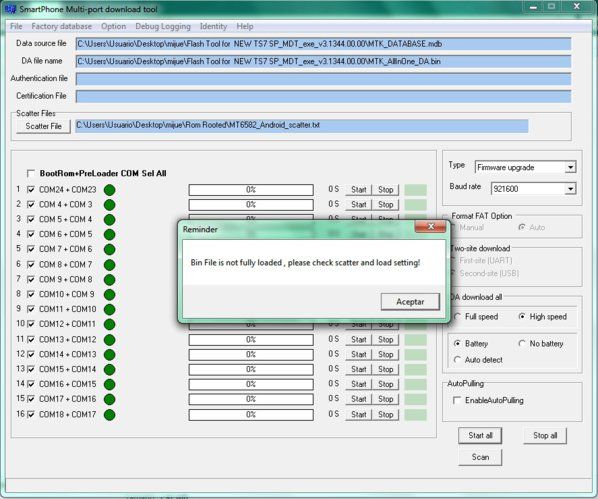Image resolution: width=598 pixels, height=499 pixels.
Task: Open the Option menu
Action: (x=113, y=26)
